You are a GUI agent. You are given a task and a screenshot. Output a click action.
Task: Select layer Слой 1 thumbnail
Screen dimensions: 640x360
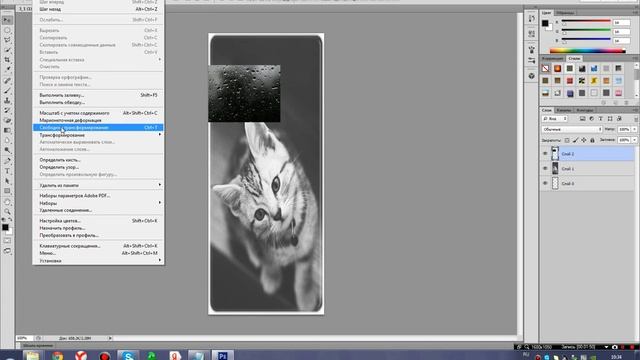(555, 169)
